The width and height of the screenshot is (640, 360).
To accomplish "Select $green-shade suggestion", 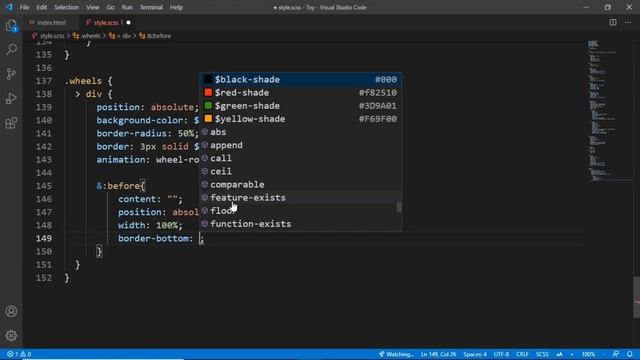I will pos(300,106).
